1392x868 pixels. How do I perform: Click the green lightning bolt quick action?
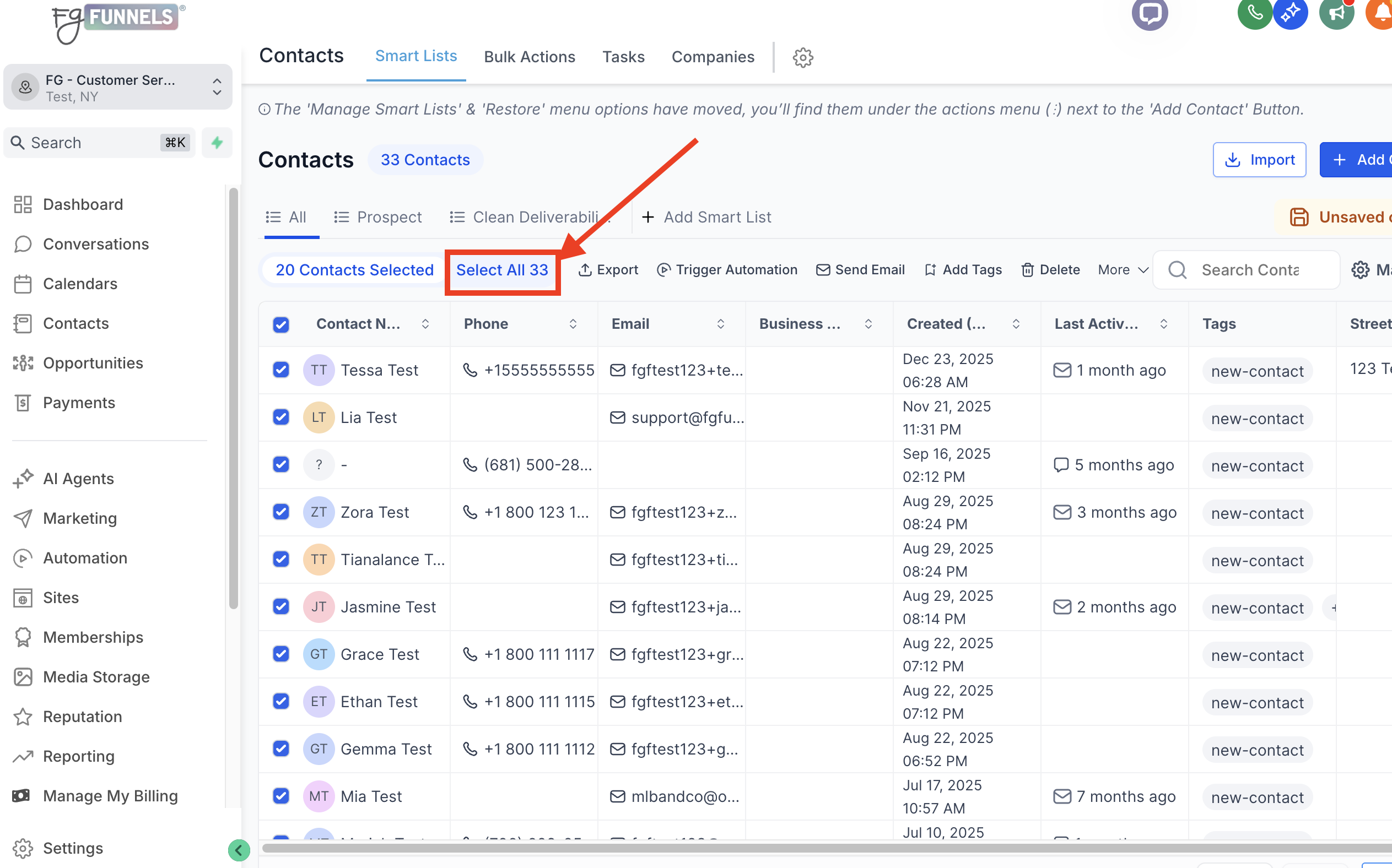point(217,142)
